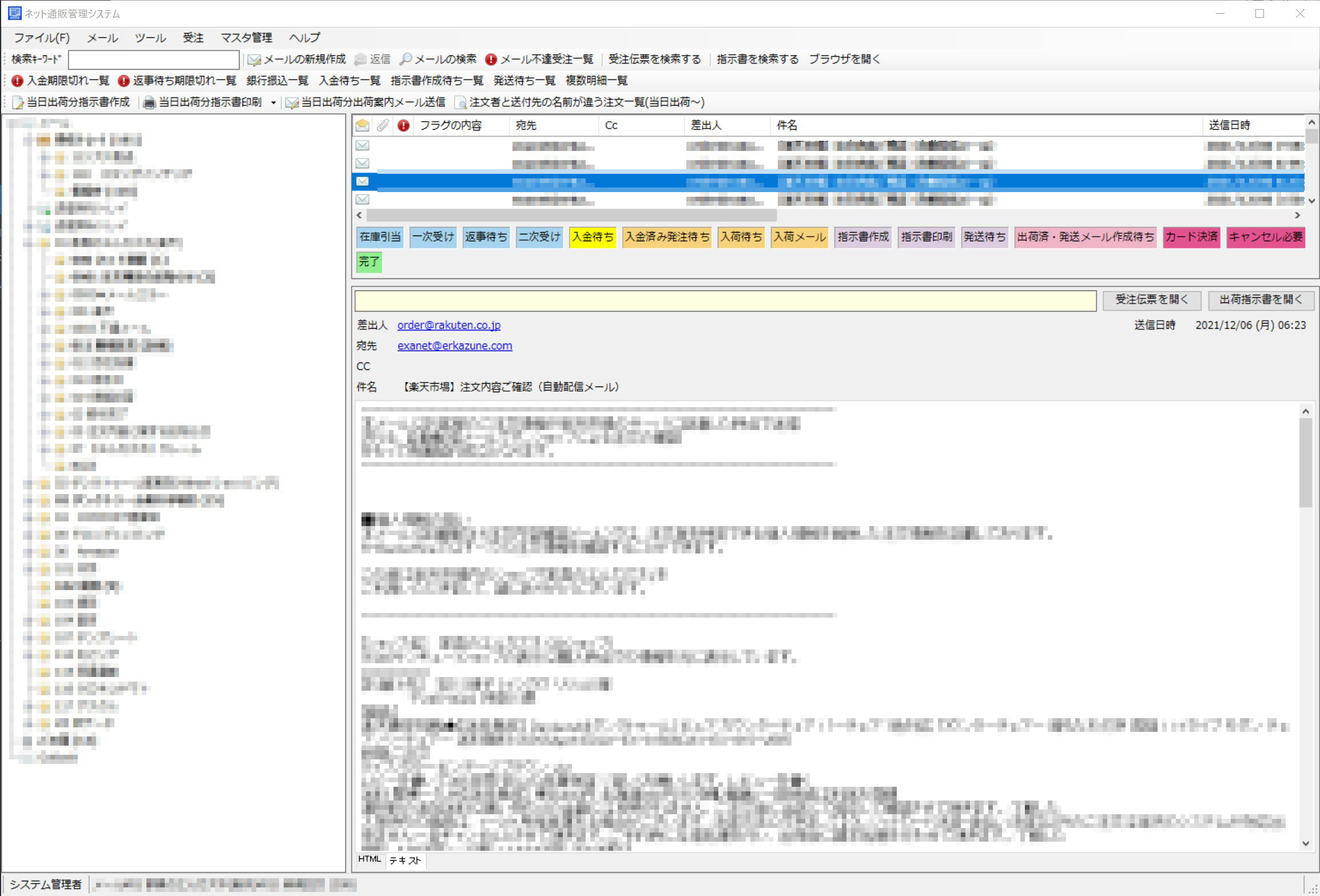Click the same-day shipping instruction creation icon
The height and width of the screenshot is (896, 1320).
click(x=18, y=102)
